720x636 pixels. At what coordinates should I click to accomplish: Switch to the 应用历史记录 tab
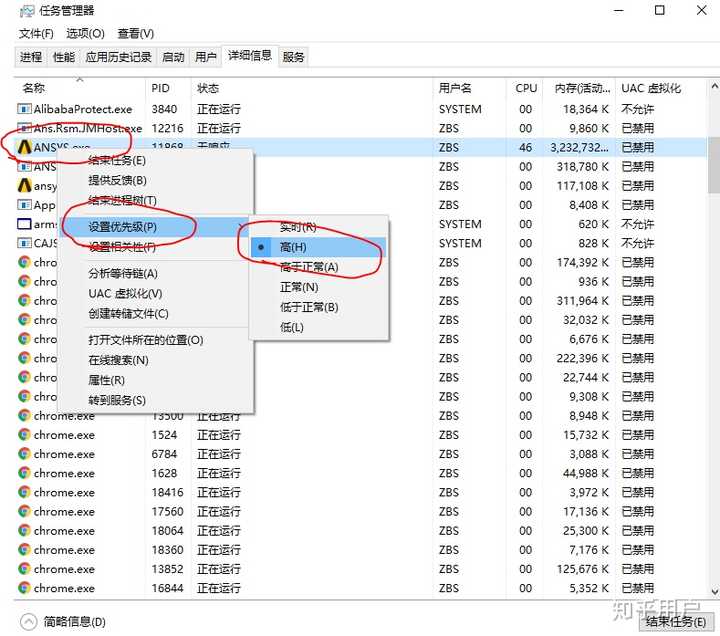click(x=118, y=57)
